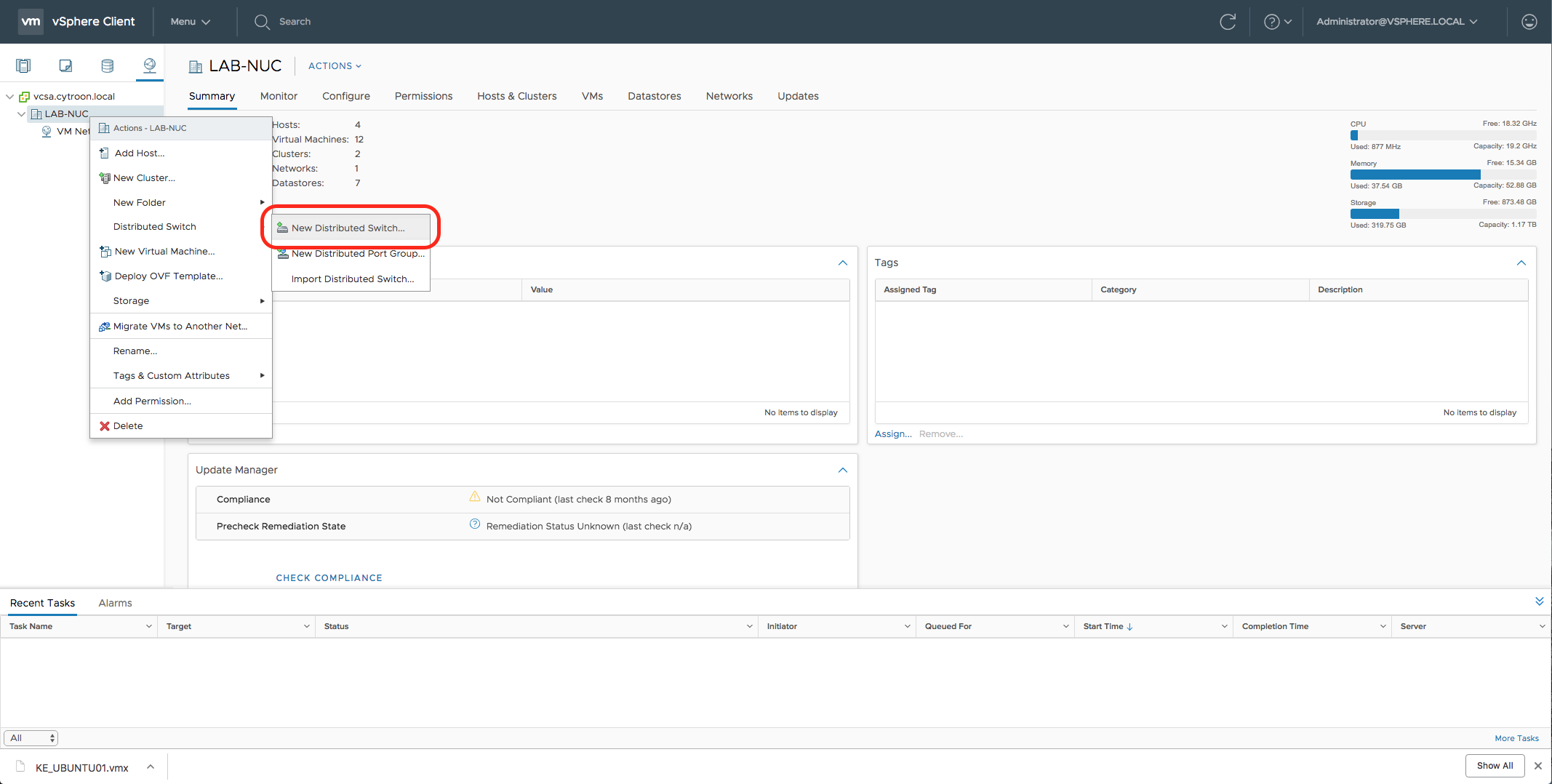1552x784 pixels.
Task: Click the New Virtual Machine icon
Action: pos(105,252)
